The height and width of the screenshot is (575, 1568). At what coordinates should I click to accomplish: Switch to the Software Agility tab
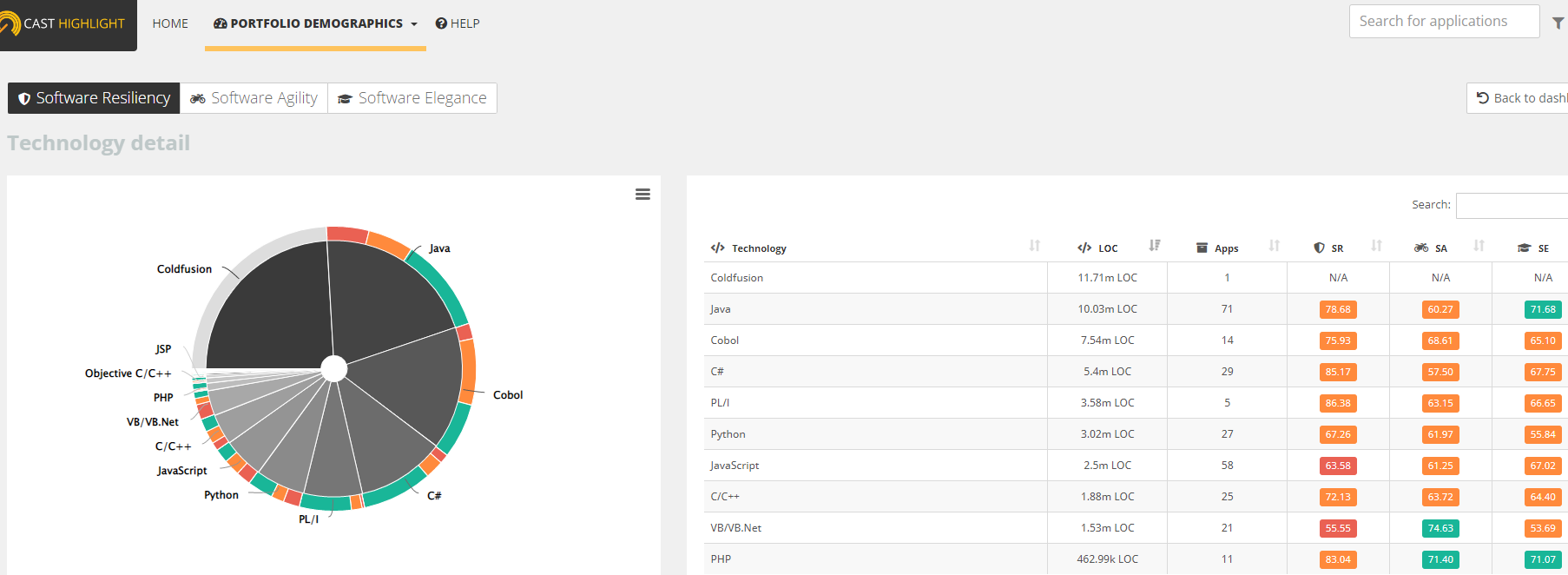click(254, 98)
